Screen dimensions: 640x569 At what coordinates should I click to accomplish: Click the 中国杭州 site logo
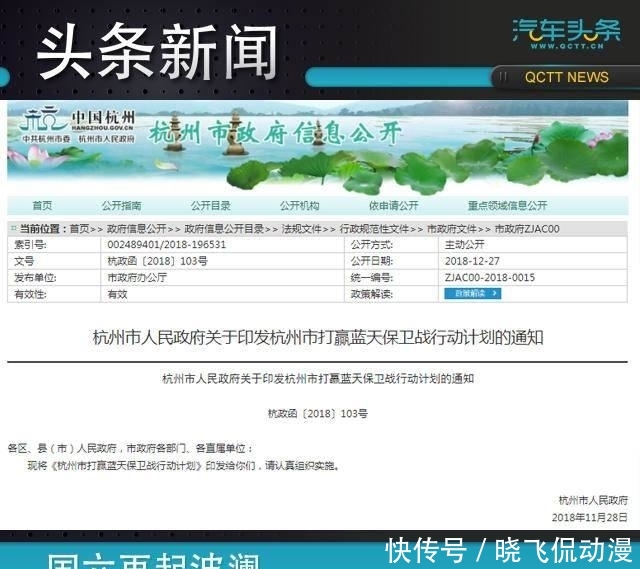click(78, 125)
